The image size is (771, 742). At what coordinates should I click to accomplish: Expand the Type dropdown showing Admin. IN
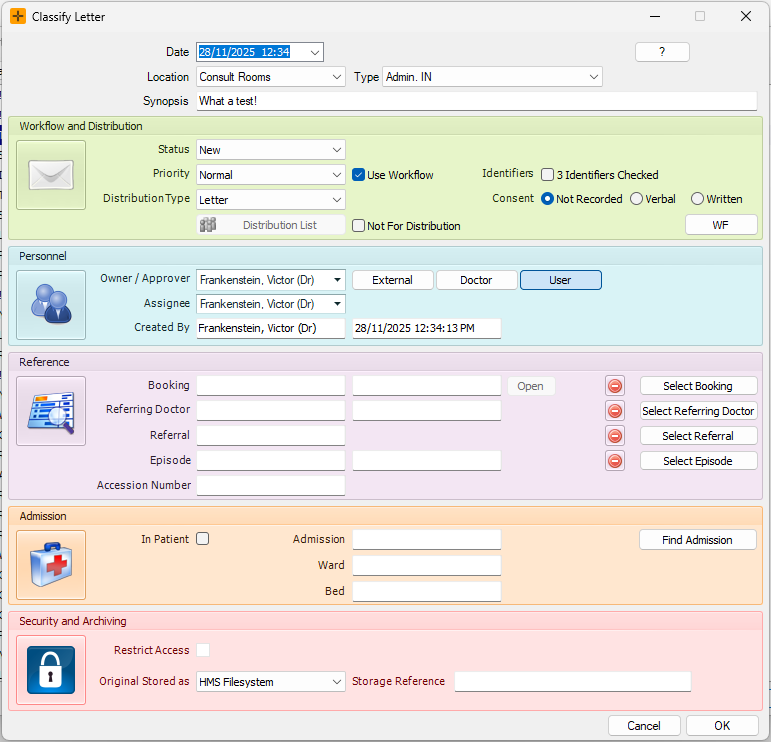[492, 77]
